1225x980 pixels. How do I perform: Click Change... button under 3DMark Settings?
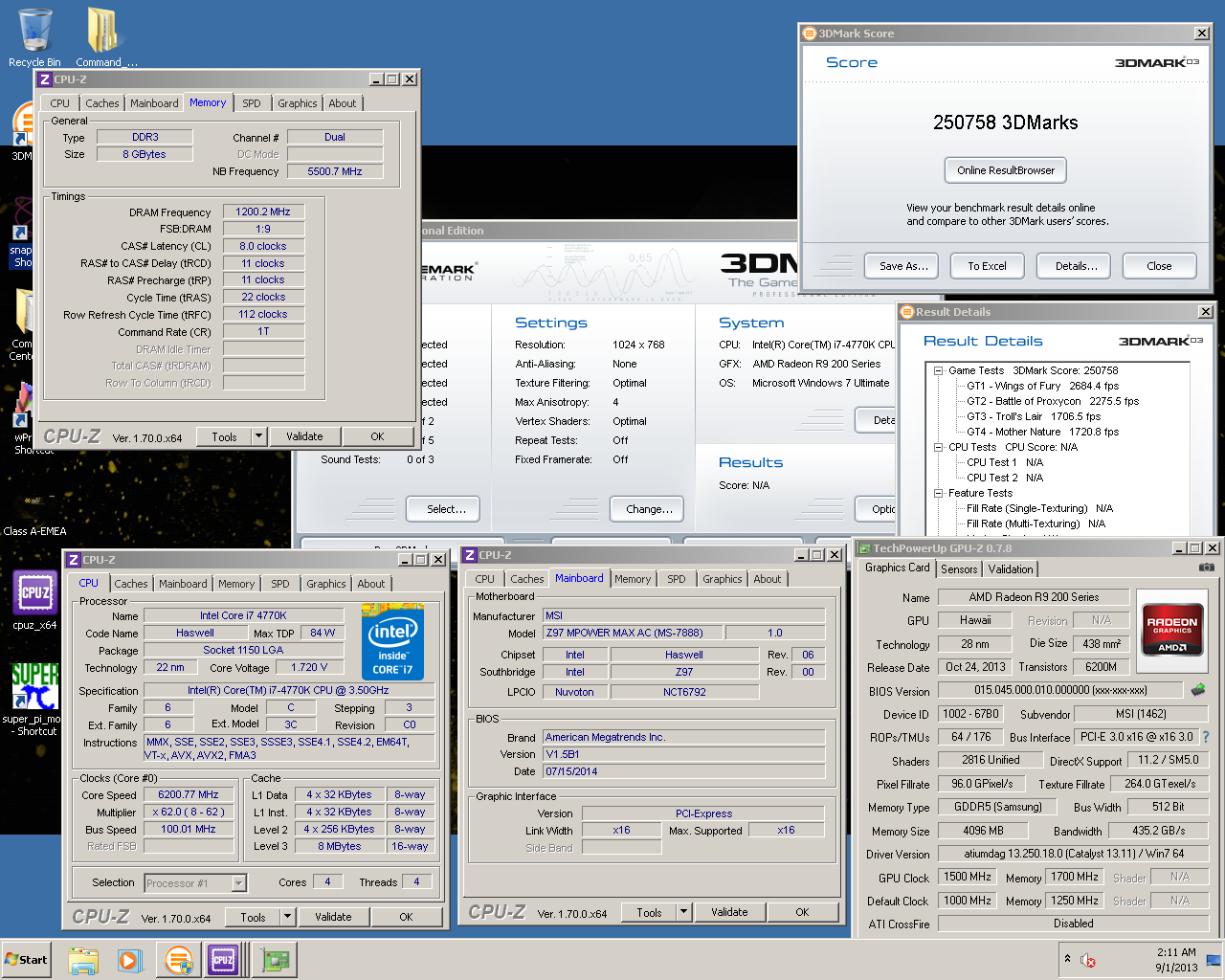(x=649, y=509)
